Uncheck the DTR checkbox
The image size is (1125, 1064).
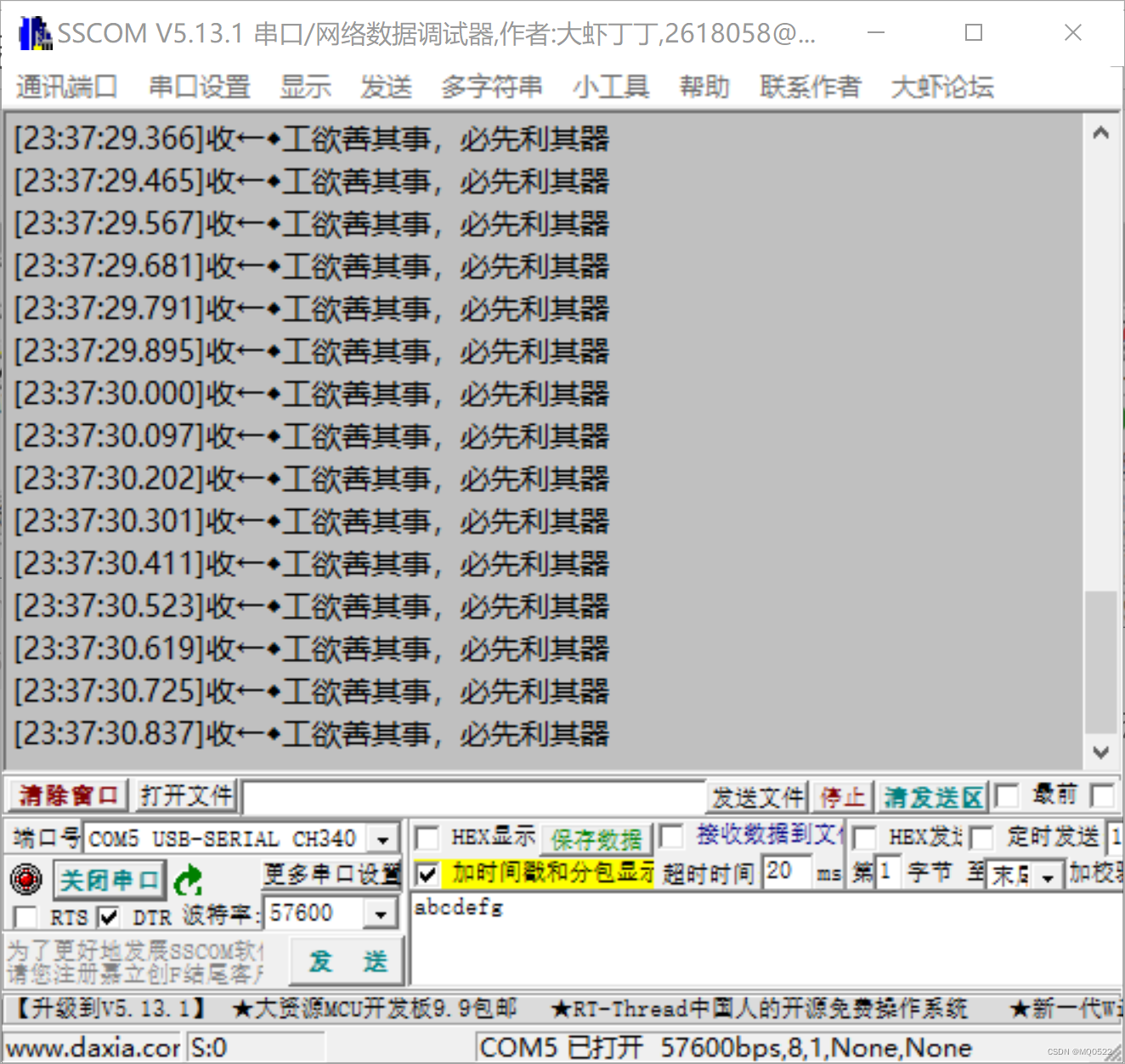tap(109, 916)
